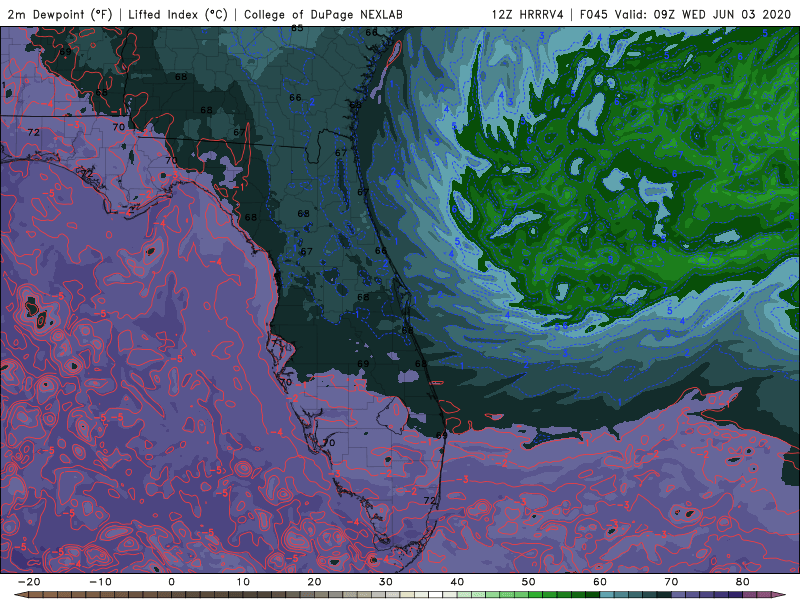Click the 30 colorbar scale label
This screenshot has width=800, height=600.
pyautogui.click(x=386, y=582)
